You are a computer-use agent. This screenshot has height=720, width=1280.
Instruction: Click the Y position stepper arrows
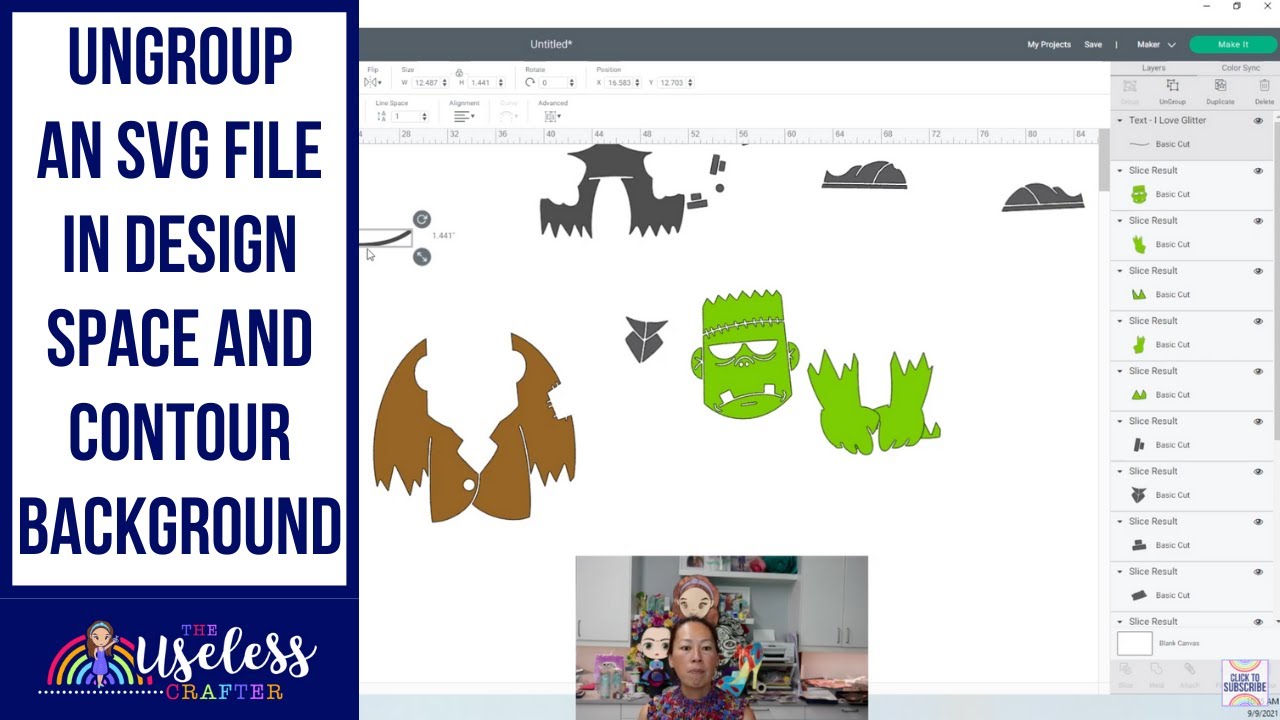pos(690,82)
